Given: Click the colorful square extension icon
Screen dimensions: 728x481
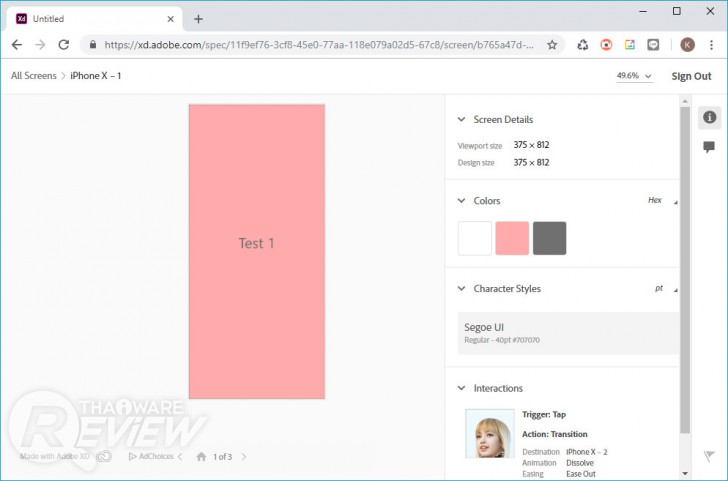Looking at the screenshot, I should click(630, 45).
